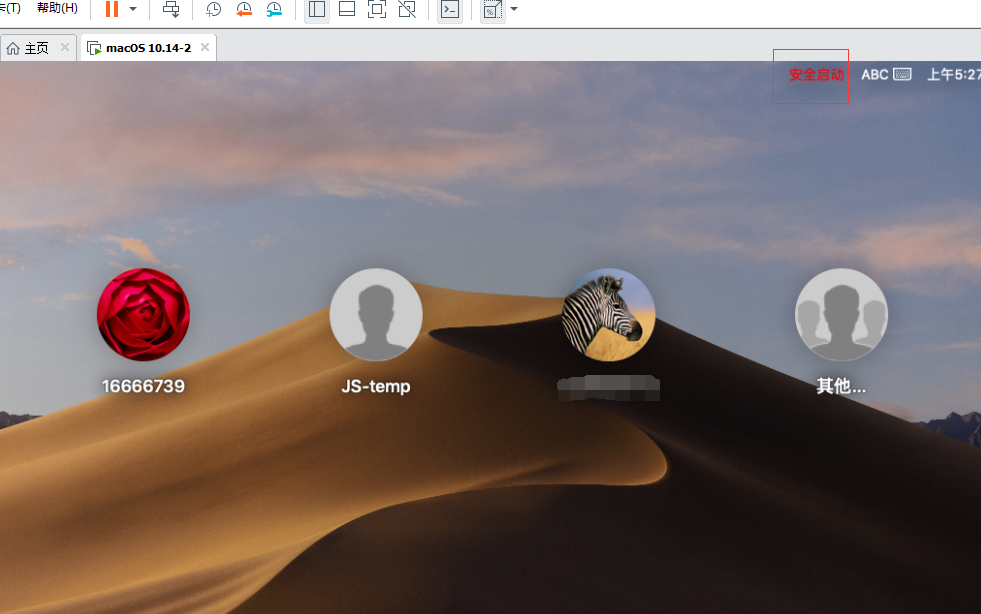Click the Send Ctrl+Alt+Del toolbar icon

click(x=171, y=9)
